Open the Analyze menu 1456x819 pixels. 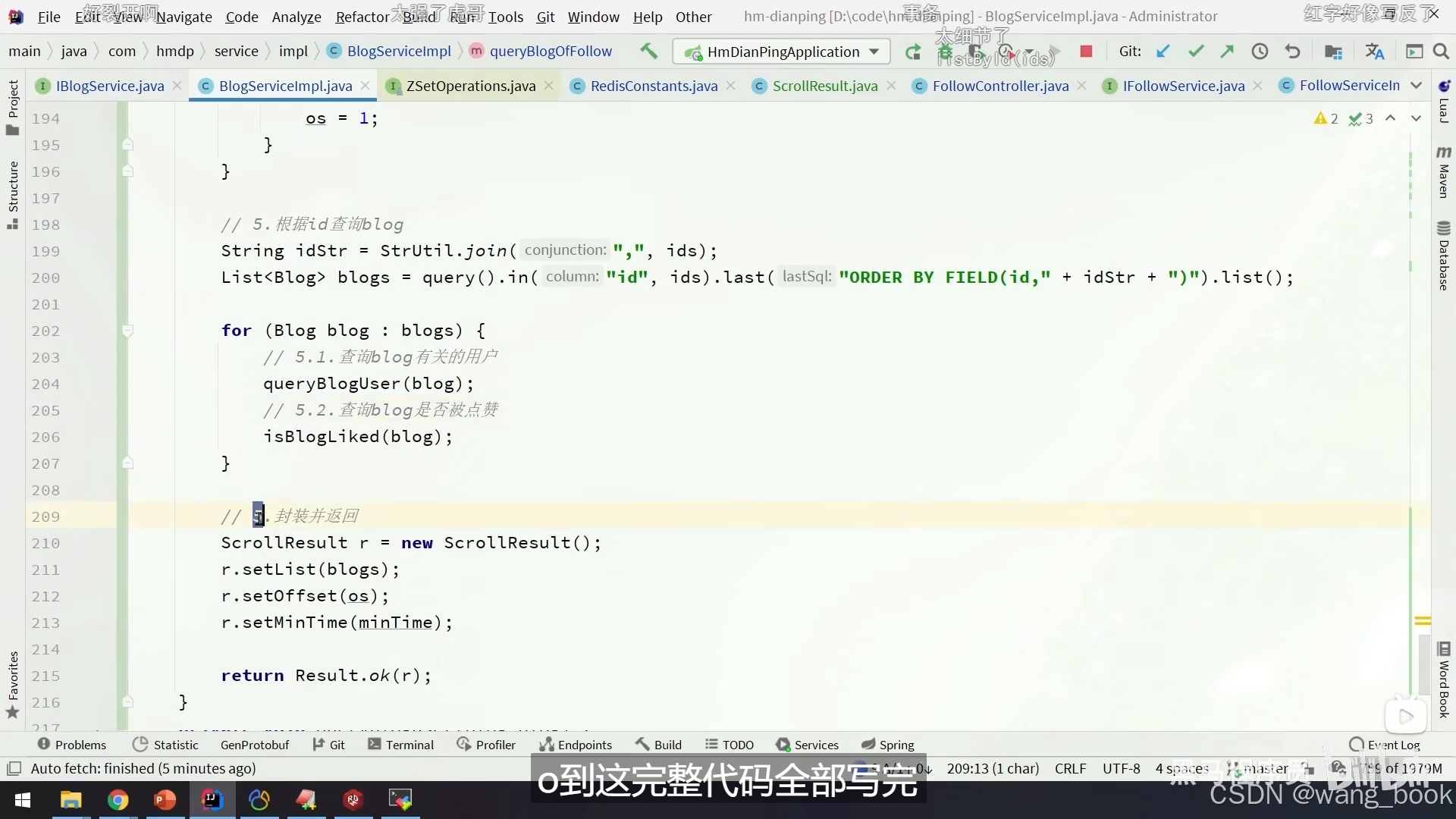pyautogui.click(x=297, y=17)
